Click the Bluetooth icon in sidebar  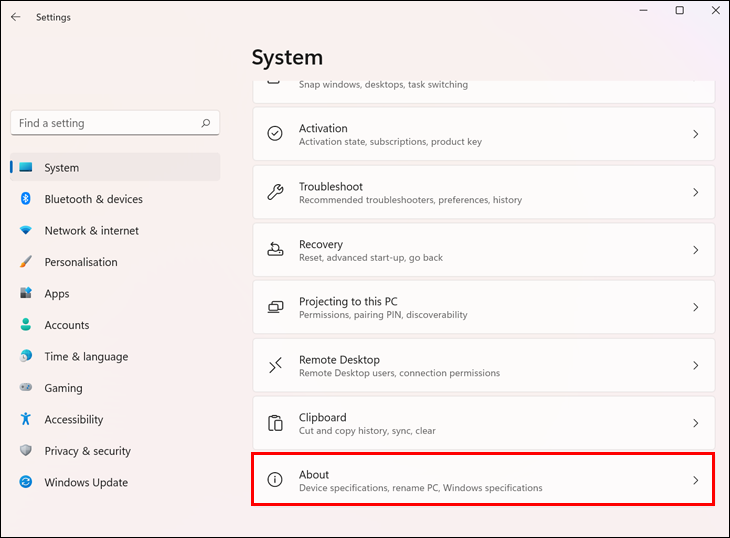26,199
